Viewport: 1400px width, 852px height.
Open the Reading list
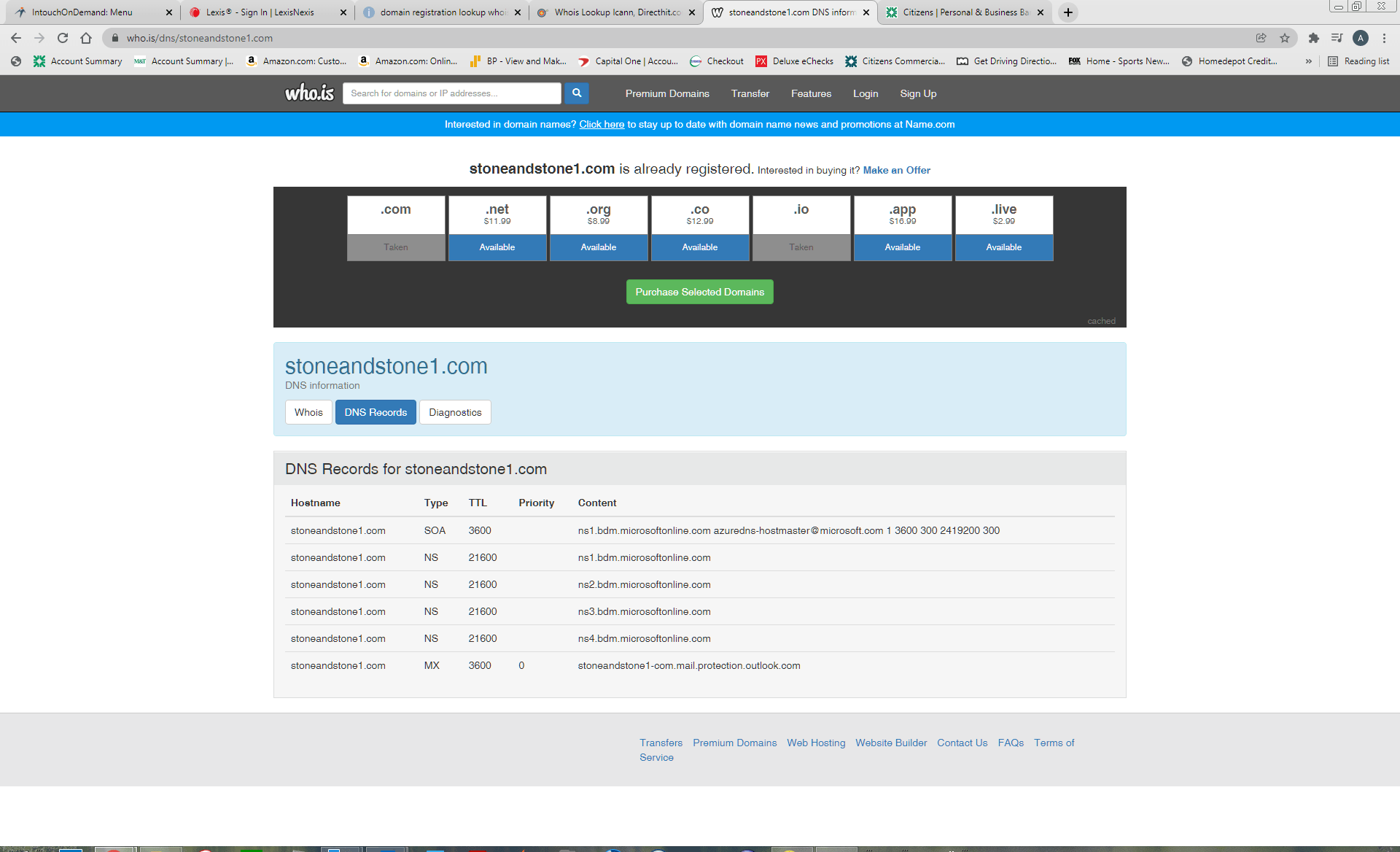tap(1359, 61)
